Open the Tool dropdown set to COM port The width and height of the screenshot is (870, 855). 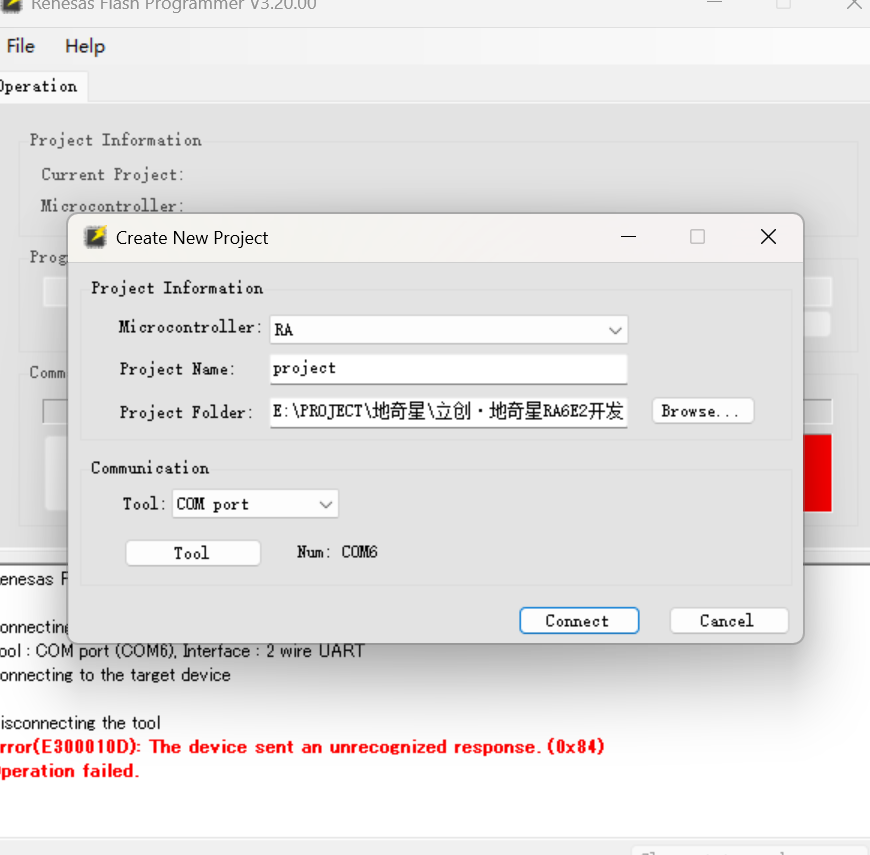[255, 504]
